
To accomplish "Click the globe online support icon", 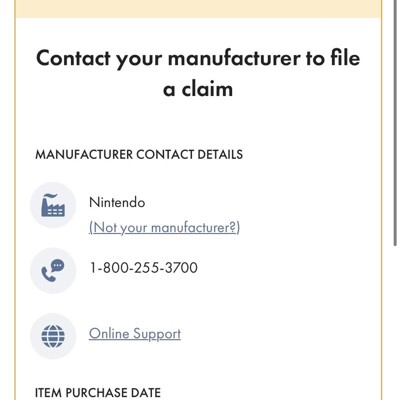I will coord(53,336).
